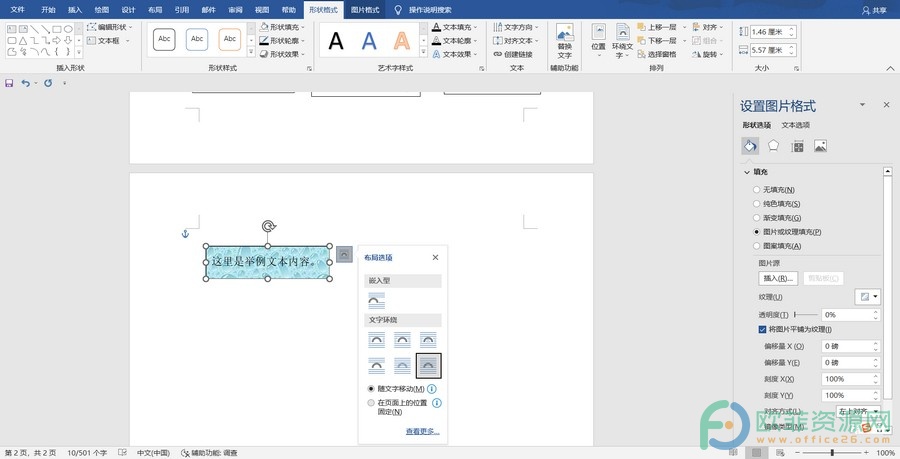The width and height of the screenshot is (900, 459).
Task: Select the 无填充 radio option
Action: tap(757, 189)
